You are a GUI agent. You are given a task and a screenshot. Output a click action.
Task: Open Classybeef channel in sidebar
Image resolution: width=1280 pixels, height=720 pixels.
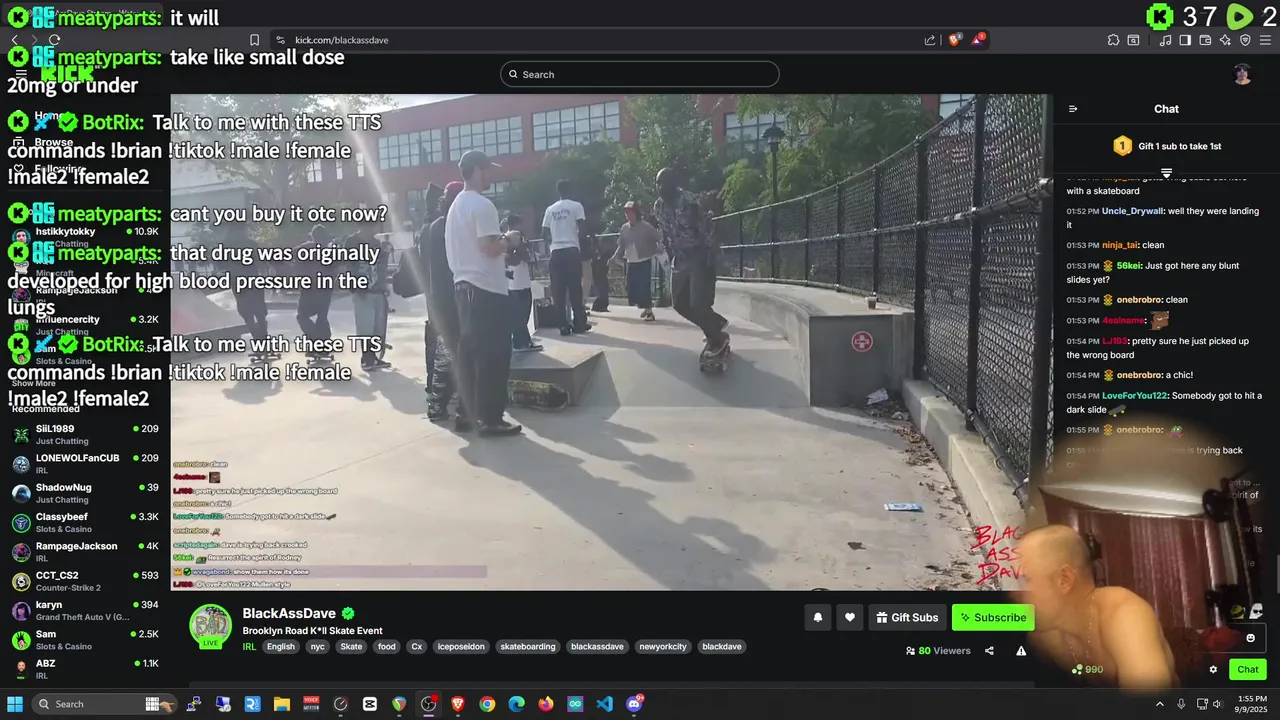85,522
